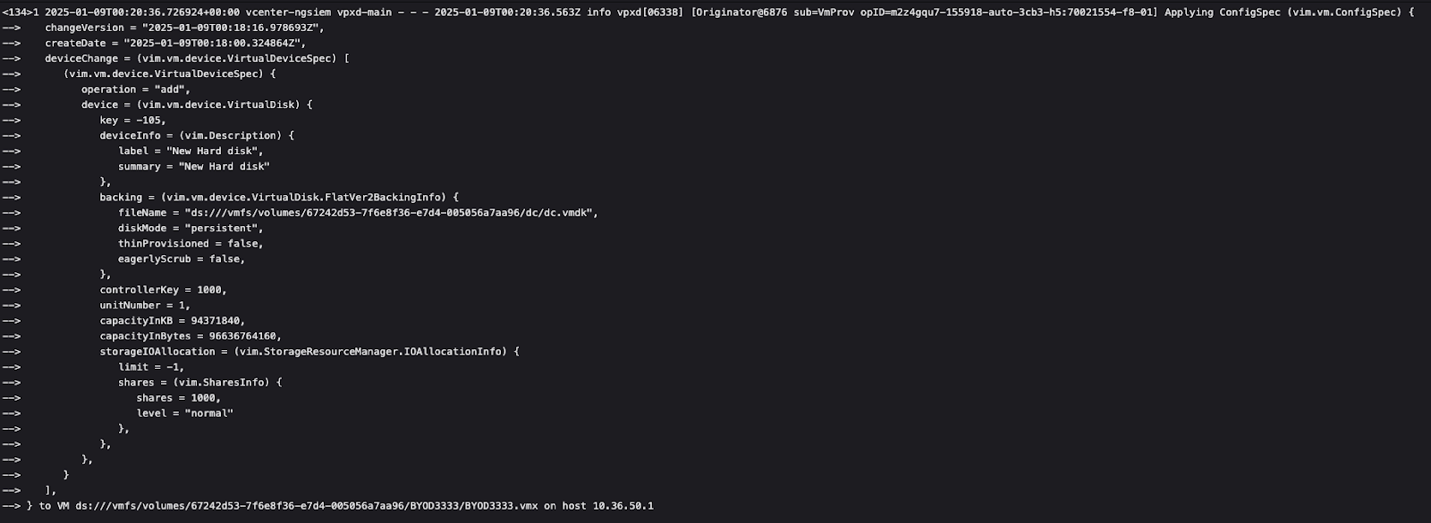The width and height of the screenshot is (1431, 523).
Task: Click the controllerKey = 1000 line
Action: (163, 289)
